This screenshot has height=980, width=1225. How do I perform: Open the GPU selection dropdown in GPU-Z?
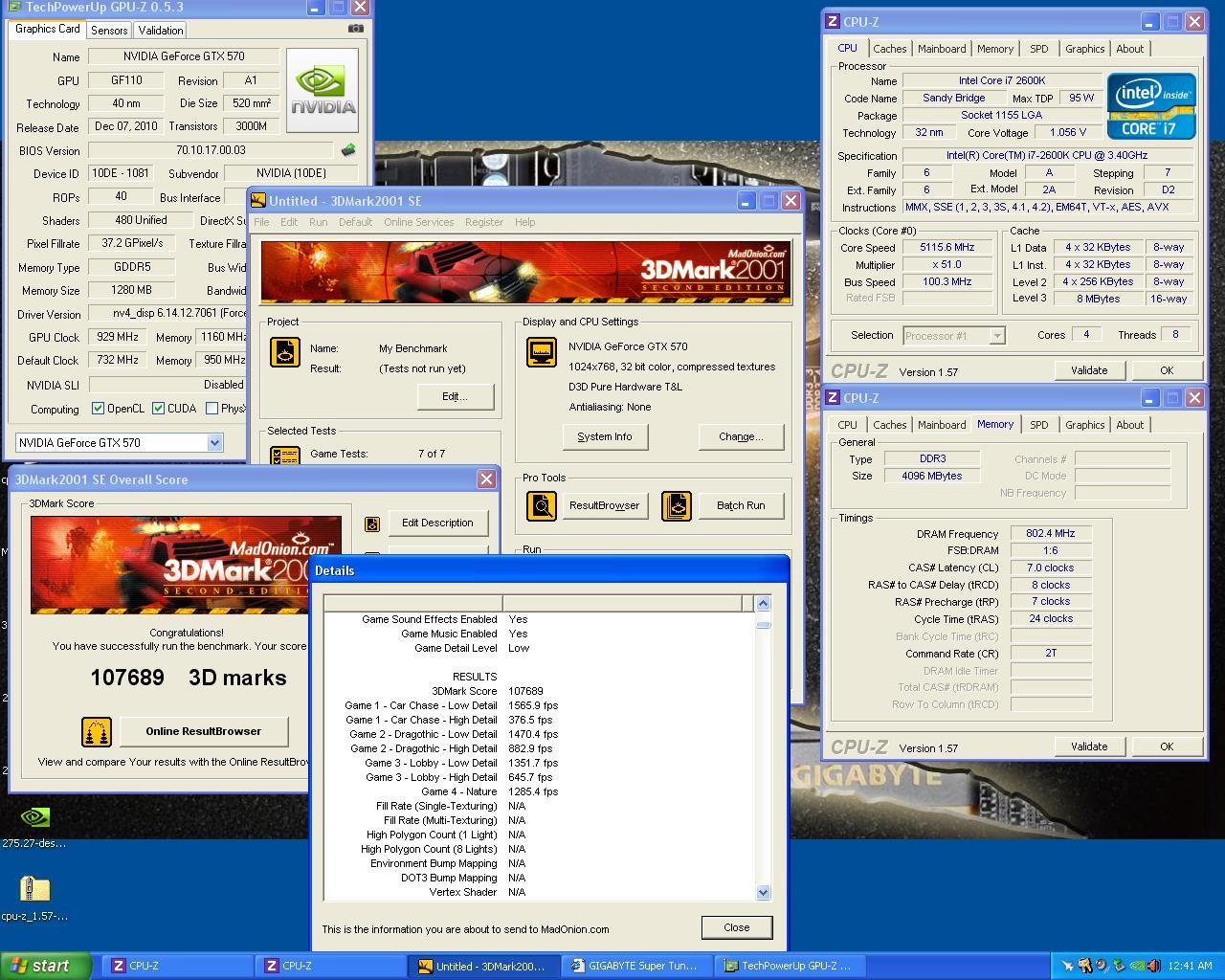pyautogui.click(x=214, y=442)
